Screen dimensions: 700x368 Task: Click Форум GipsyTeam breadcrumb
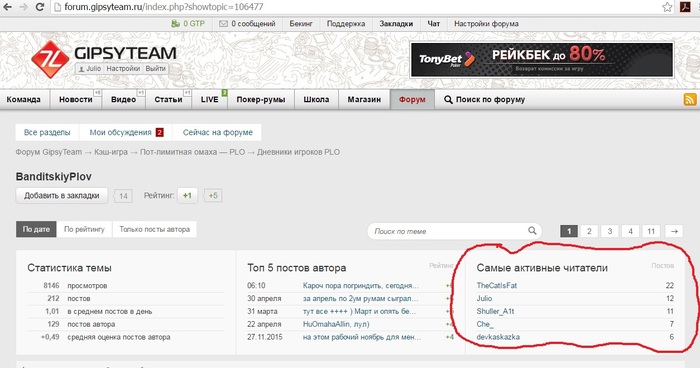pyautogui.click(x=49, y=152)
